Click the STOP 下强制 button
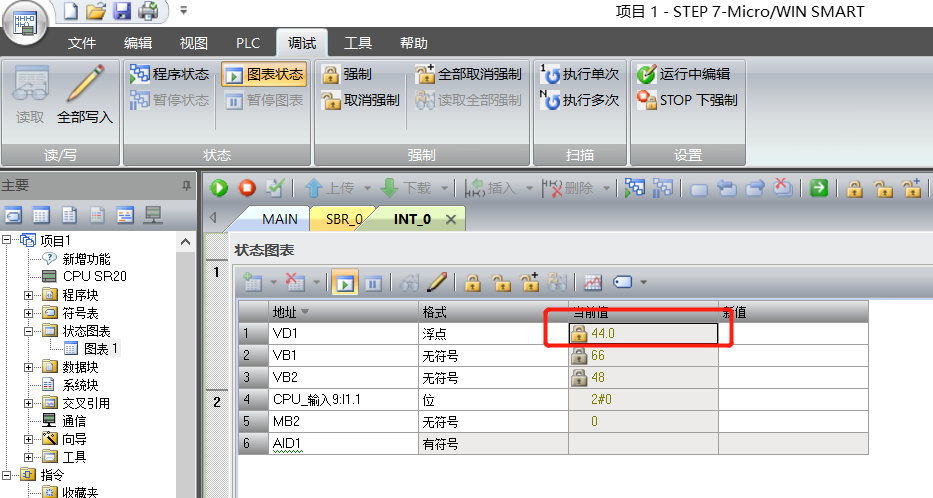 [x=687, y=100]
